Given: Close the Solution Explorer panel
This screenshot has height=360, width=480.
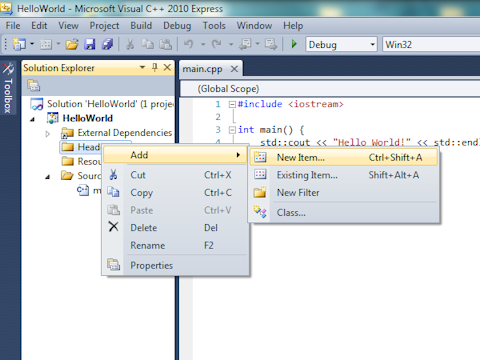Looking at the screenshot, I should click(167, 68).
